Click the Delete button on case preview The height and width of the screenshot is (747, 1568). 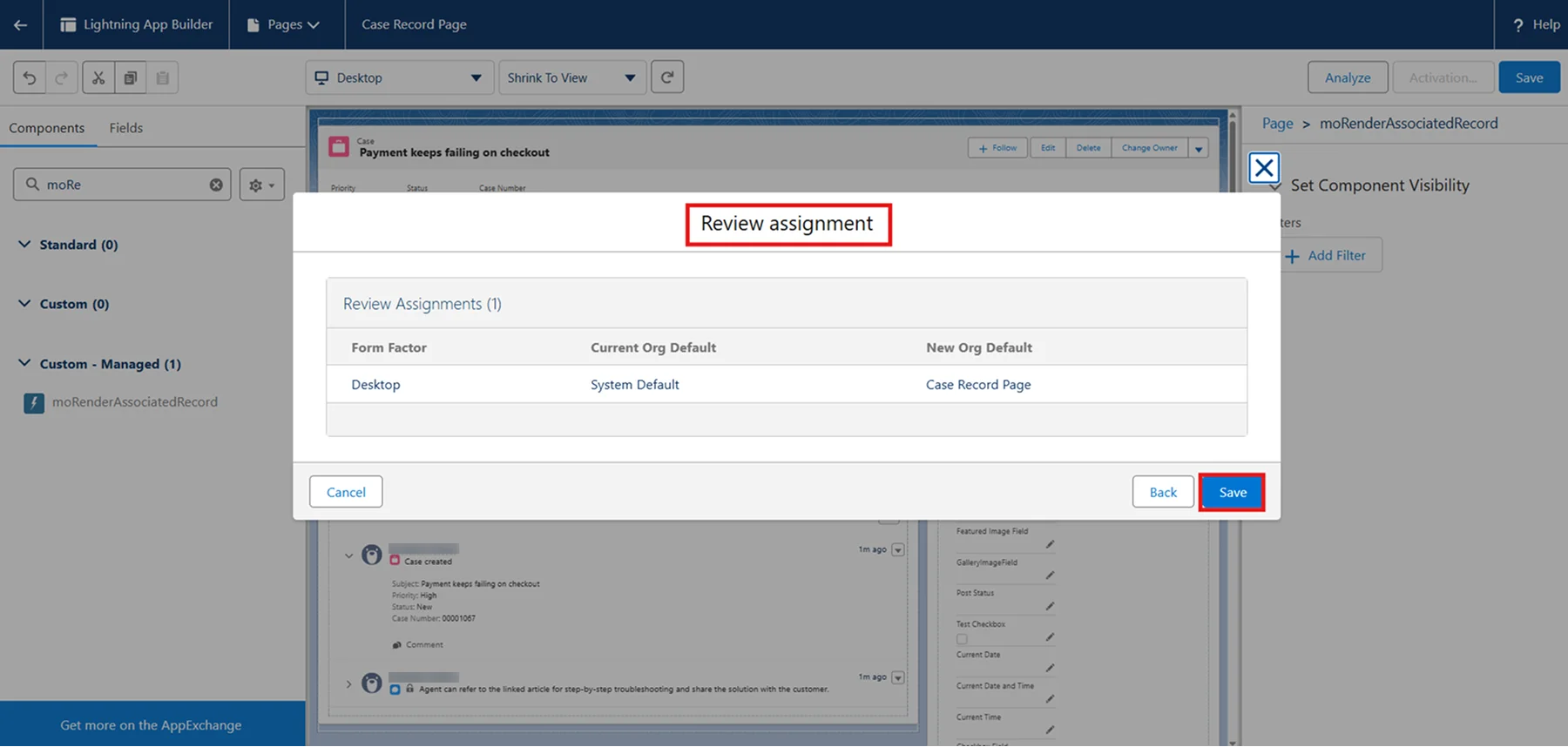1088,148
